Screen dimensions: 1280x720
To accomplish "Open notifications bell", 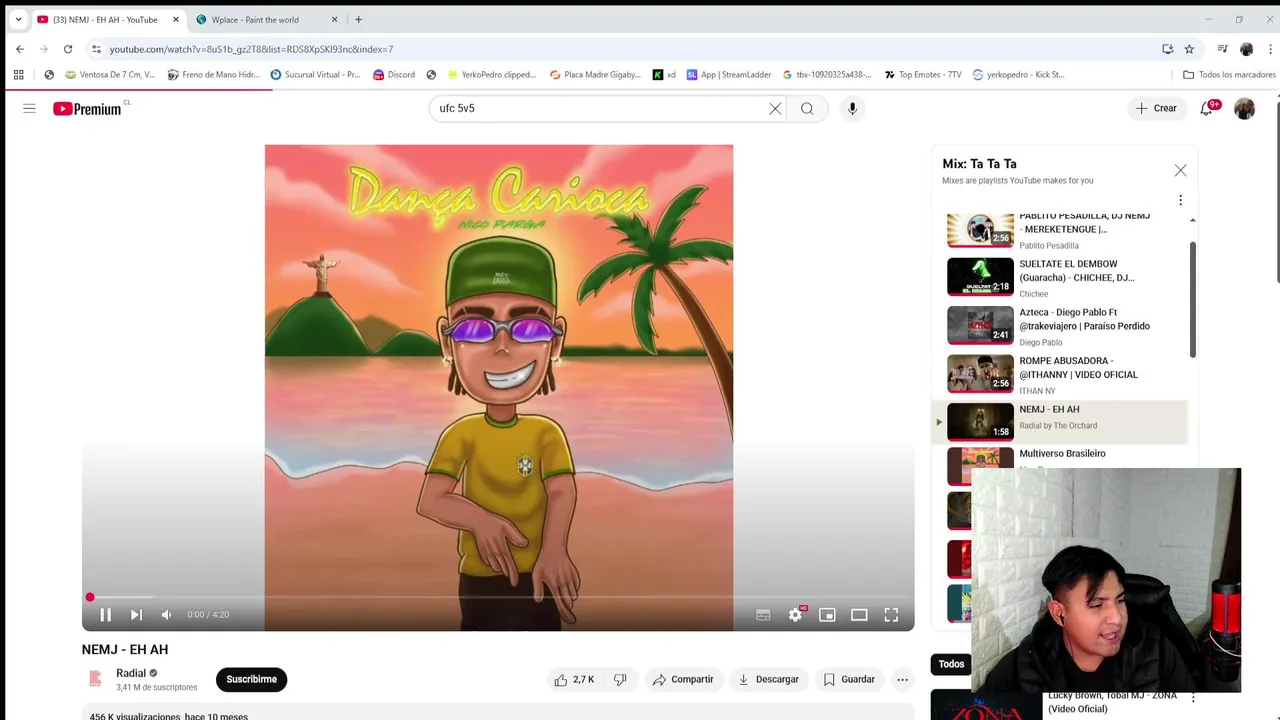I will click(1207, 108).
